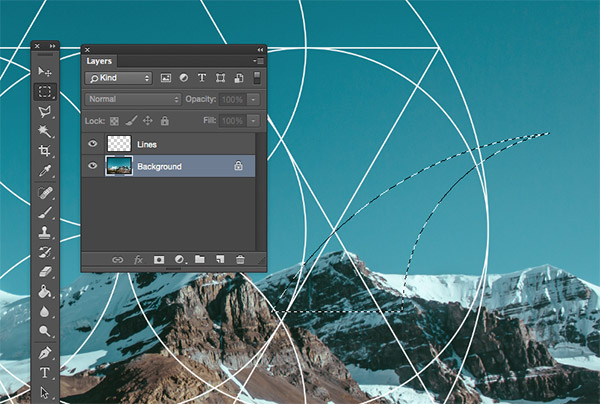The height and width of the screenshot is (404, 600).
Task: Filter layers by type layers icon
Action: coord(202,78)
